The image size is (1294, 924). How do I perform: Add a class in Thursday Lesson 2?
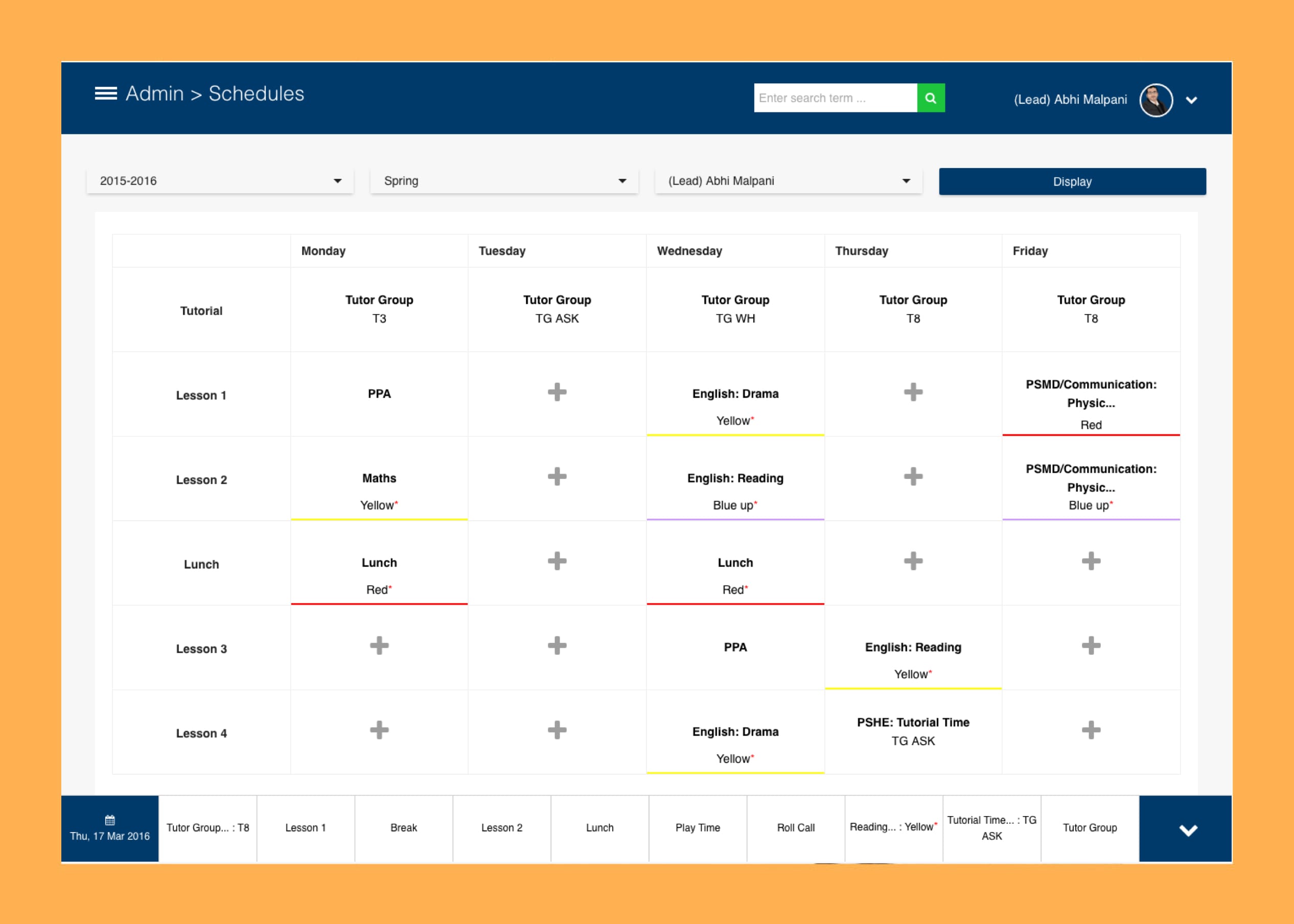(x=913, y=476)
